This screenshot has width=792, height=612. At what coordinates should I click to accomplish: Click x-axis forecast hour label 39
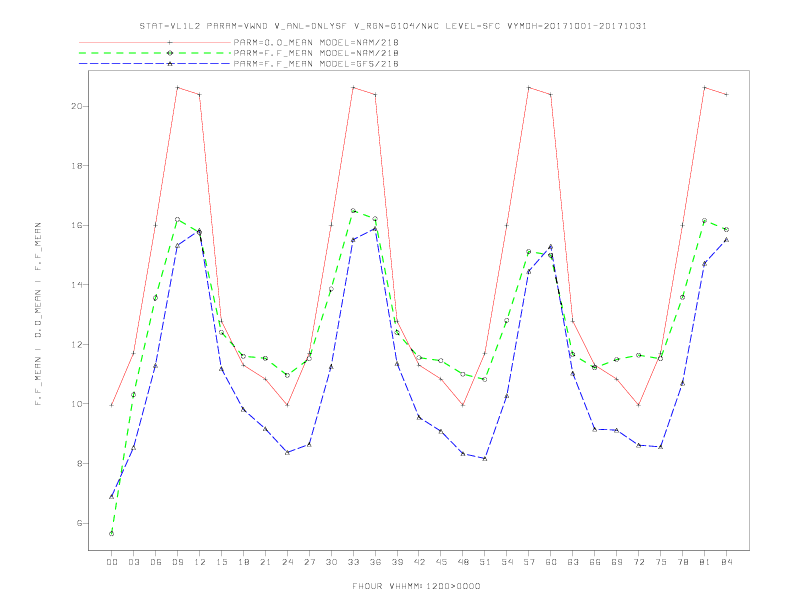click(397, 562)
